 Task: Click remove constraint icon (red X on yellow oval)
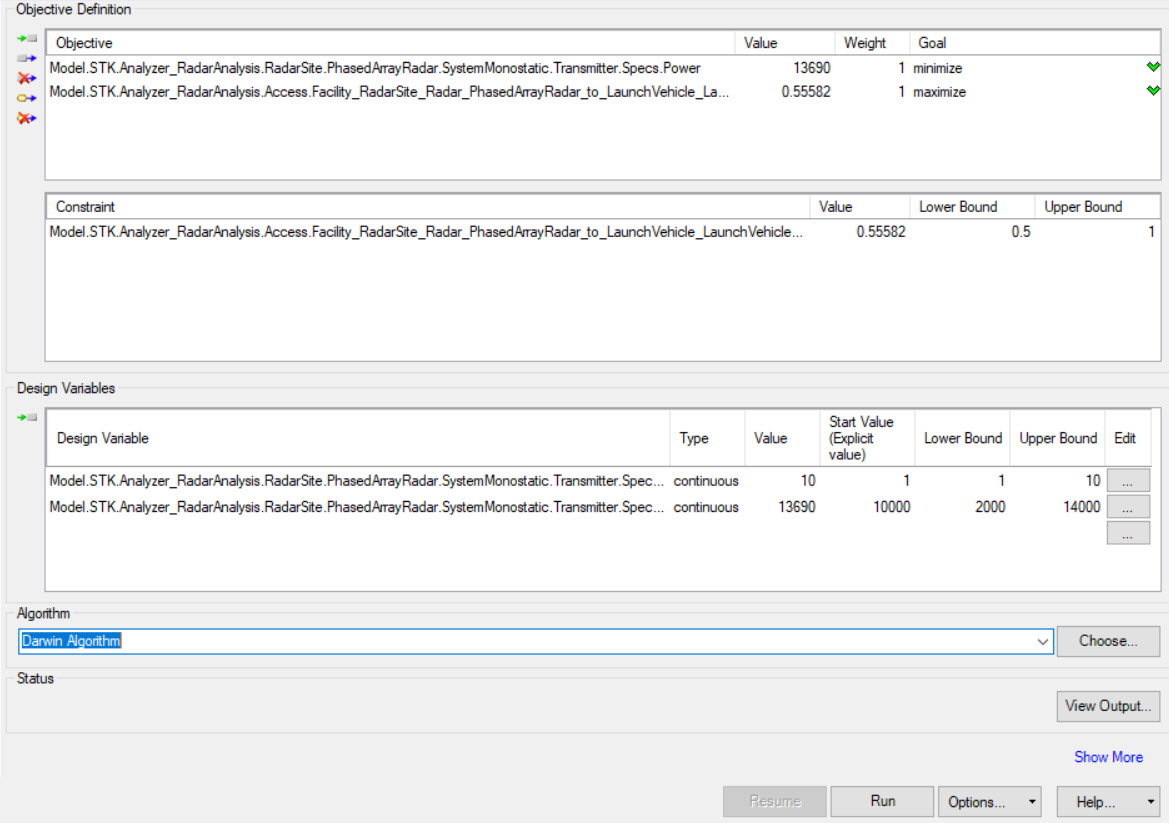[27, 118]
